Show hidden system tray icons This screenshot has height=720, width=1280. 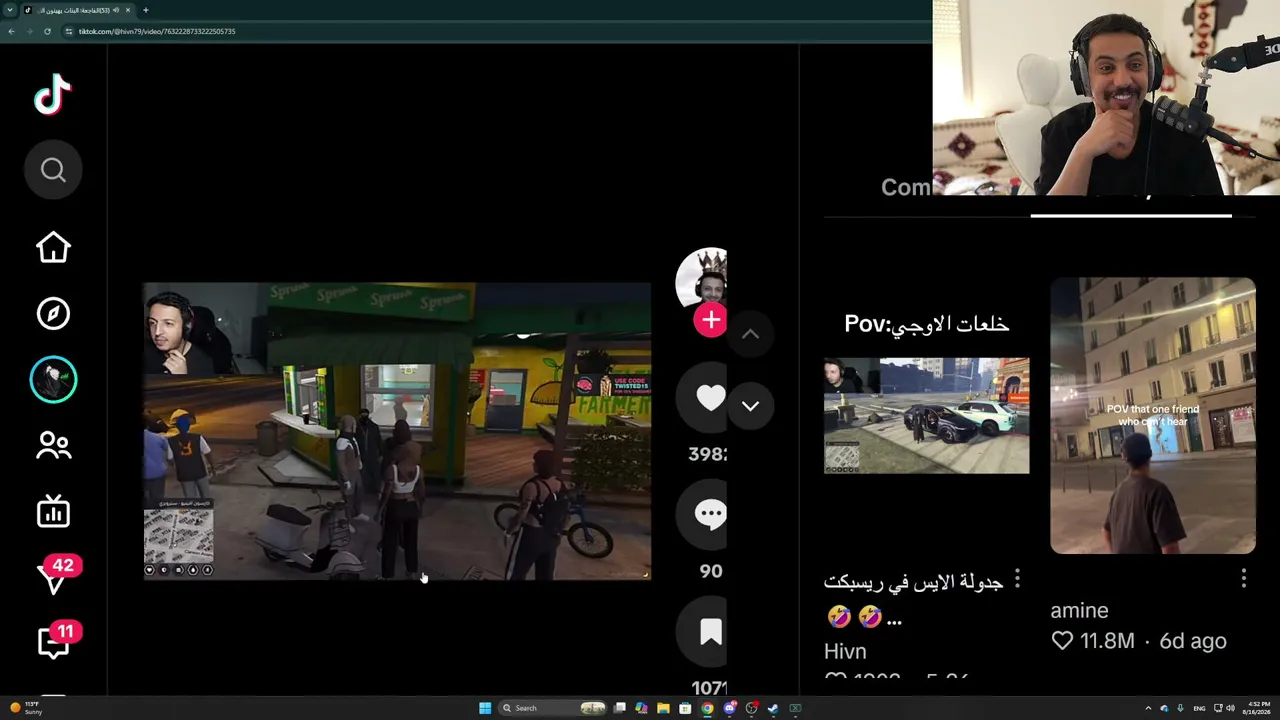(1148, 708)
